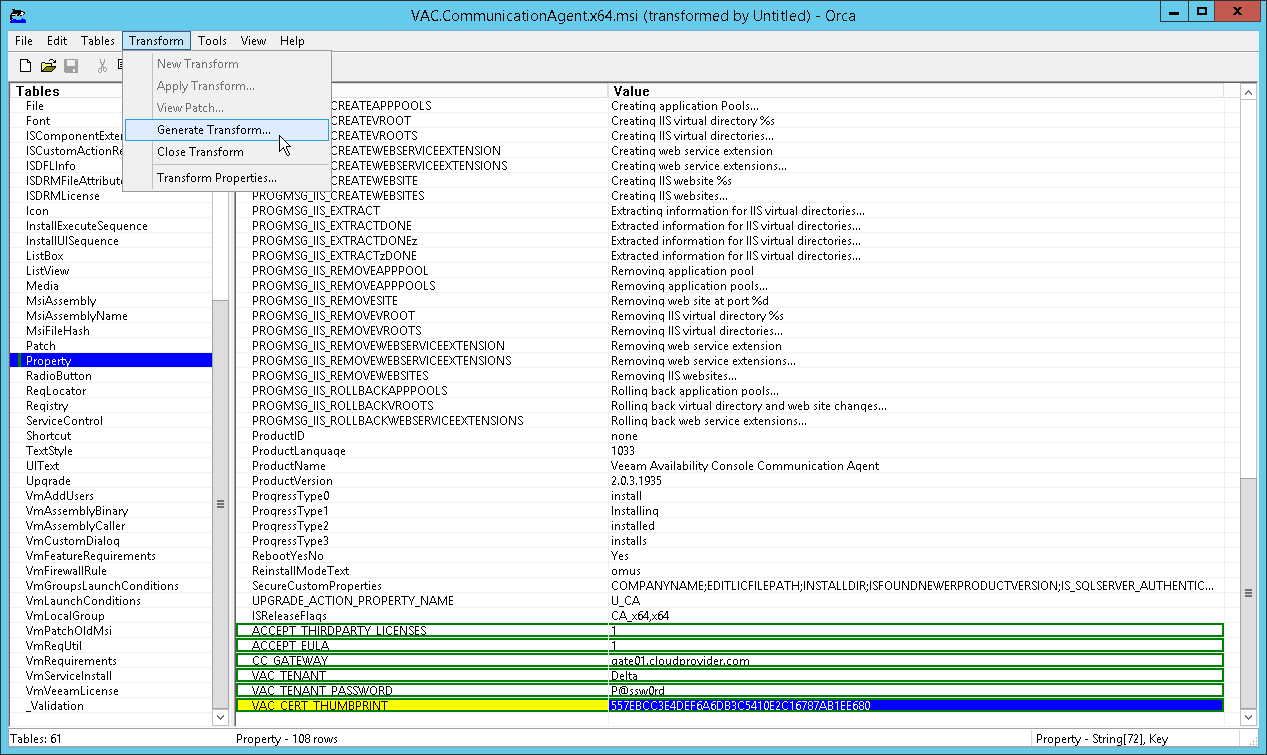Close the open Transform menu
The height and width of the screenshot is (755, 1267).
click(156, 41)
